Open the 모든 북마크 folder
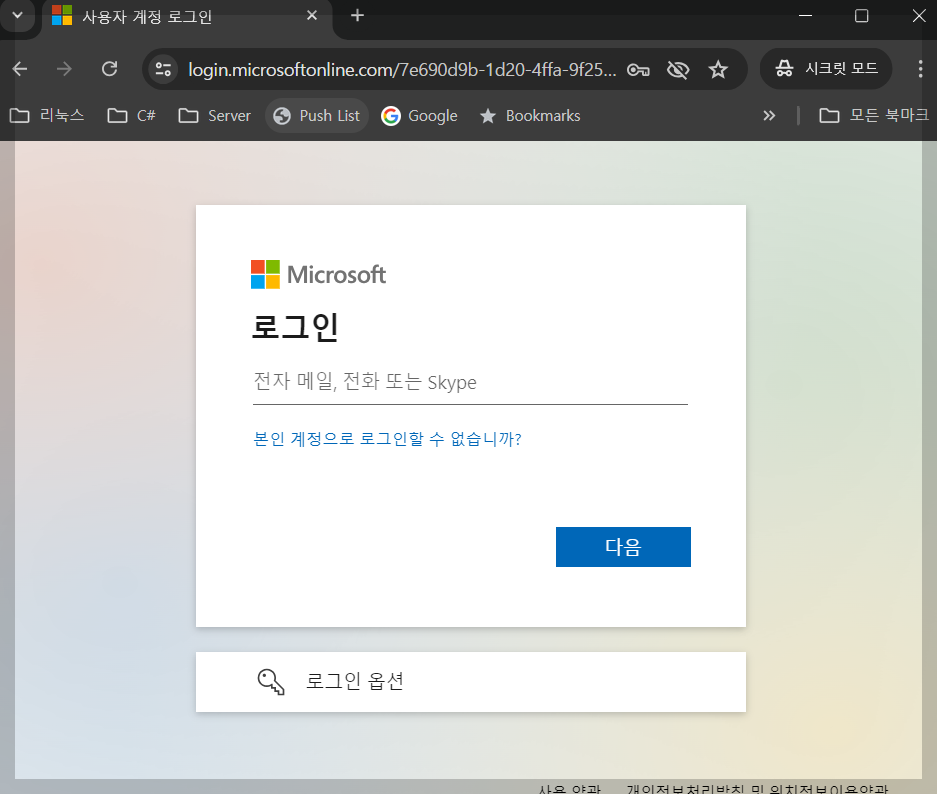Viewport: 937px width, 794px height. (874, 115)
